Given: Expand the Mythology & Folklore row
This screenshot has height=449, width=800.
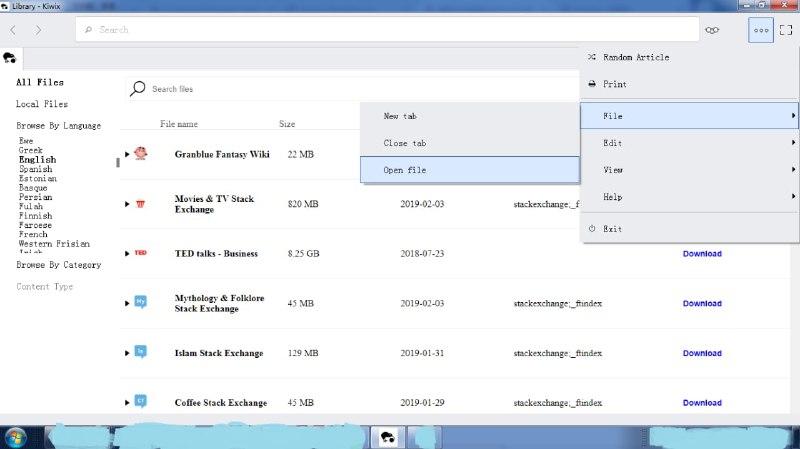Looking at the screenshot, I should click(x=127, y=304).
